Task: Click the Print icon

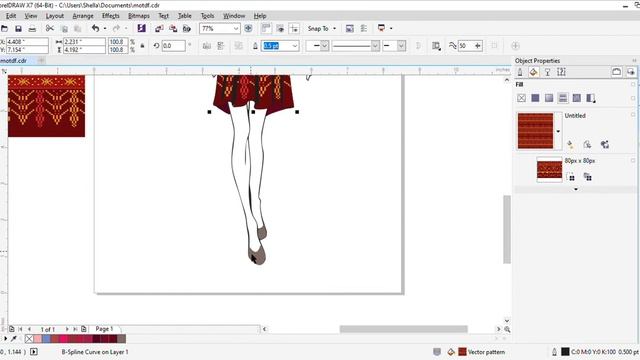Action: 32,29
